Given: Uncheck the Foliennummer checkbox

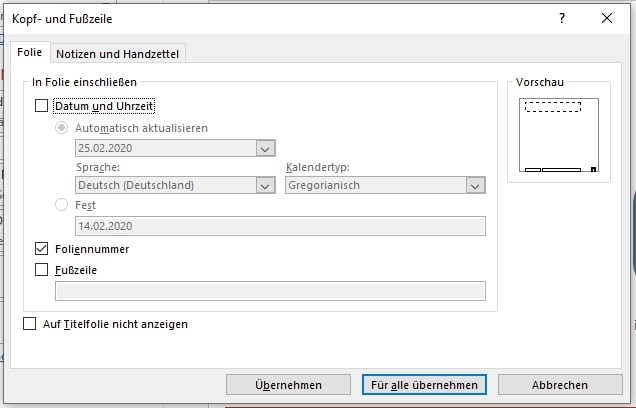Looking at the screenshot, I should tap(41, 249).
